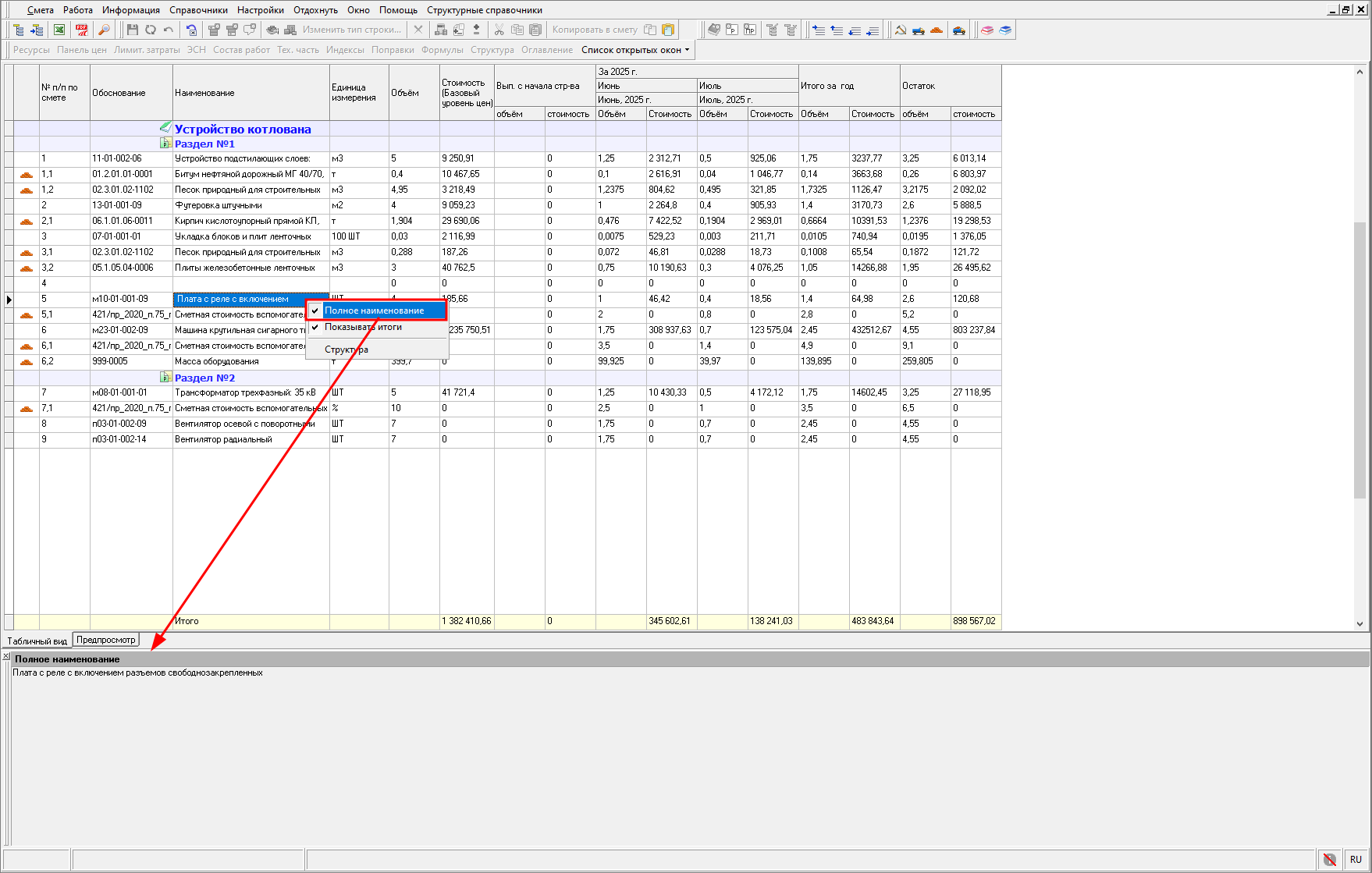Screen dimensions: 1372x873
Task: Click the move row up arrow icon
Action: coord(837,30)
